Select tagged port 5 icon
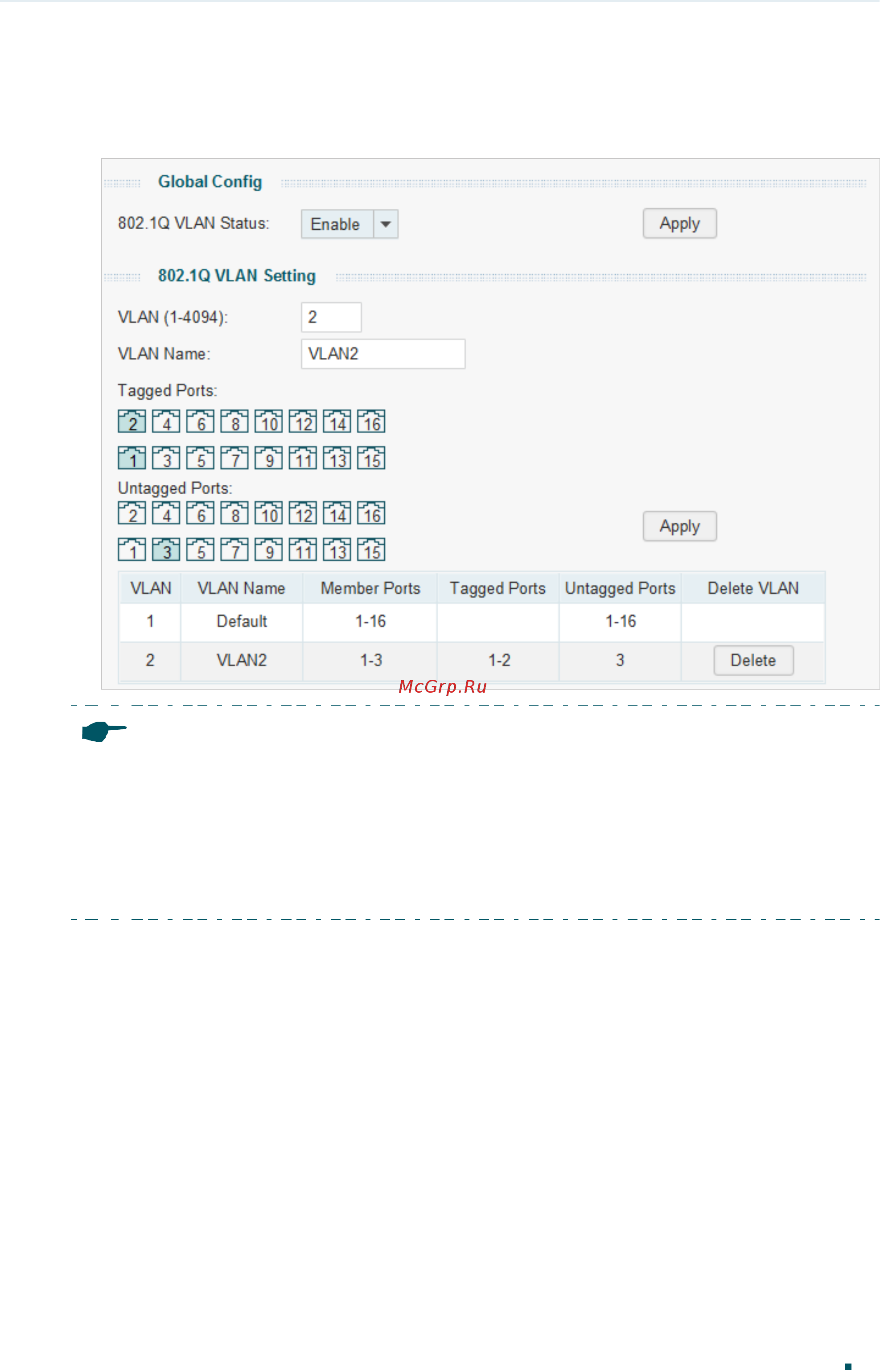880x1372 pixels. [x=201, y=458]
